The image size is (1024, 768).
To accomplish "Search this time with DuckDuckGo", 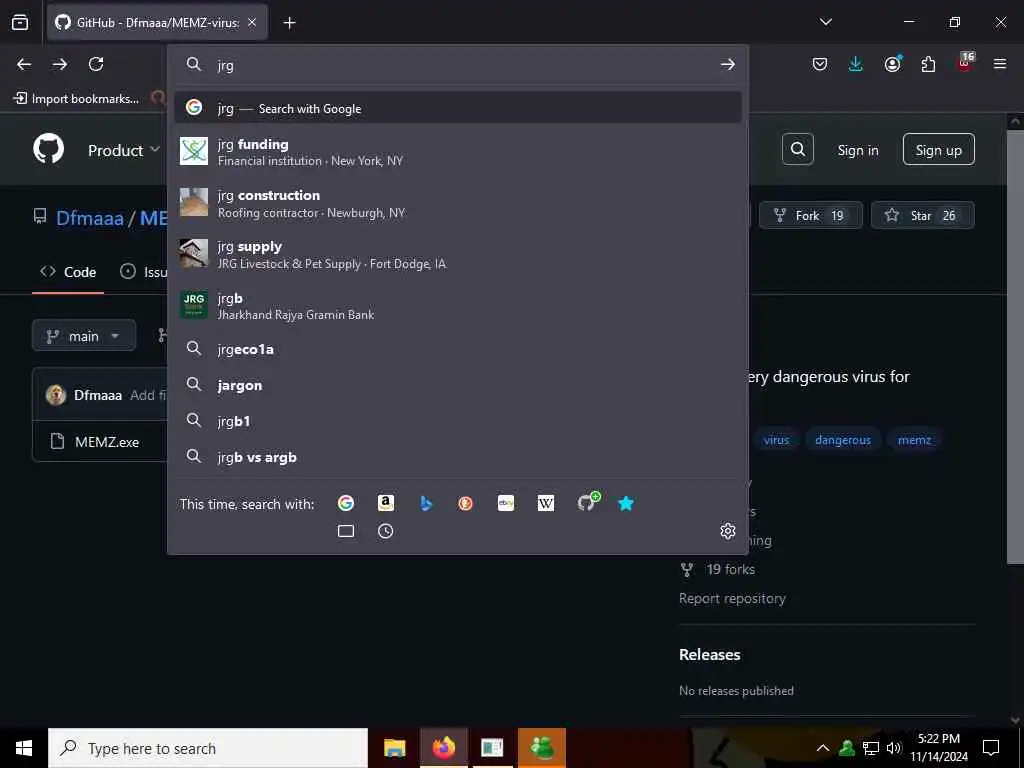I will (466, 503).
